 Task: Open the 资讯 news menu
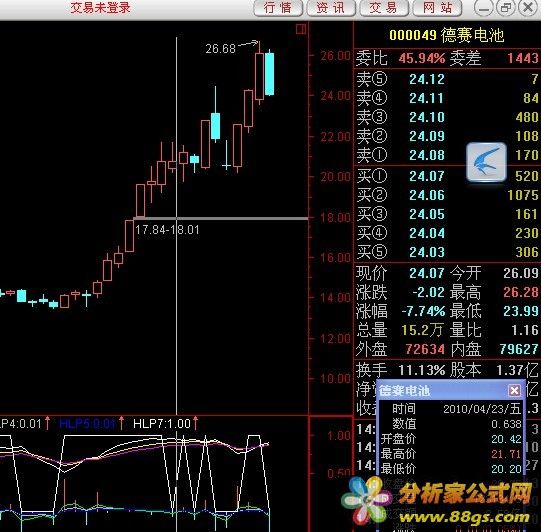click(331, 8)
